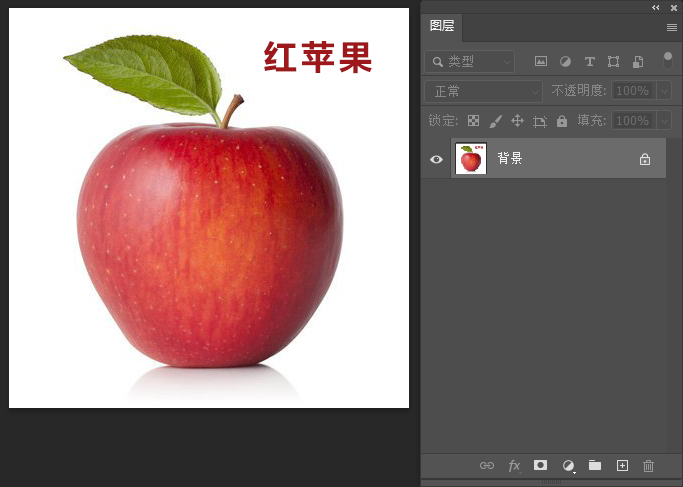Filter layers by pixel layer icon
The height and width of the screenshot is (487, 683).
pos(541,61)
